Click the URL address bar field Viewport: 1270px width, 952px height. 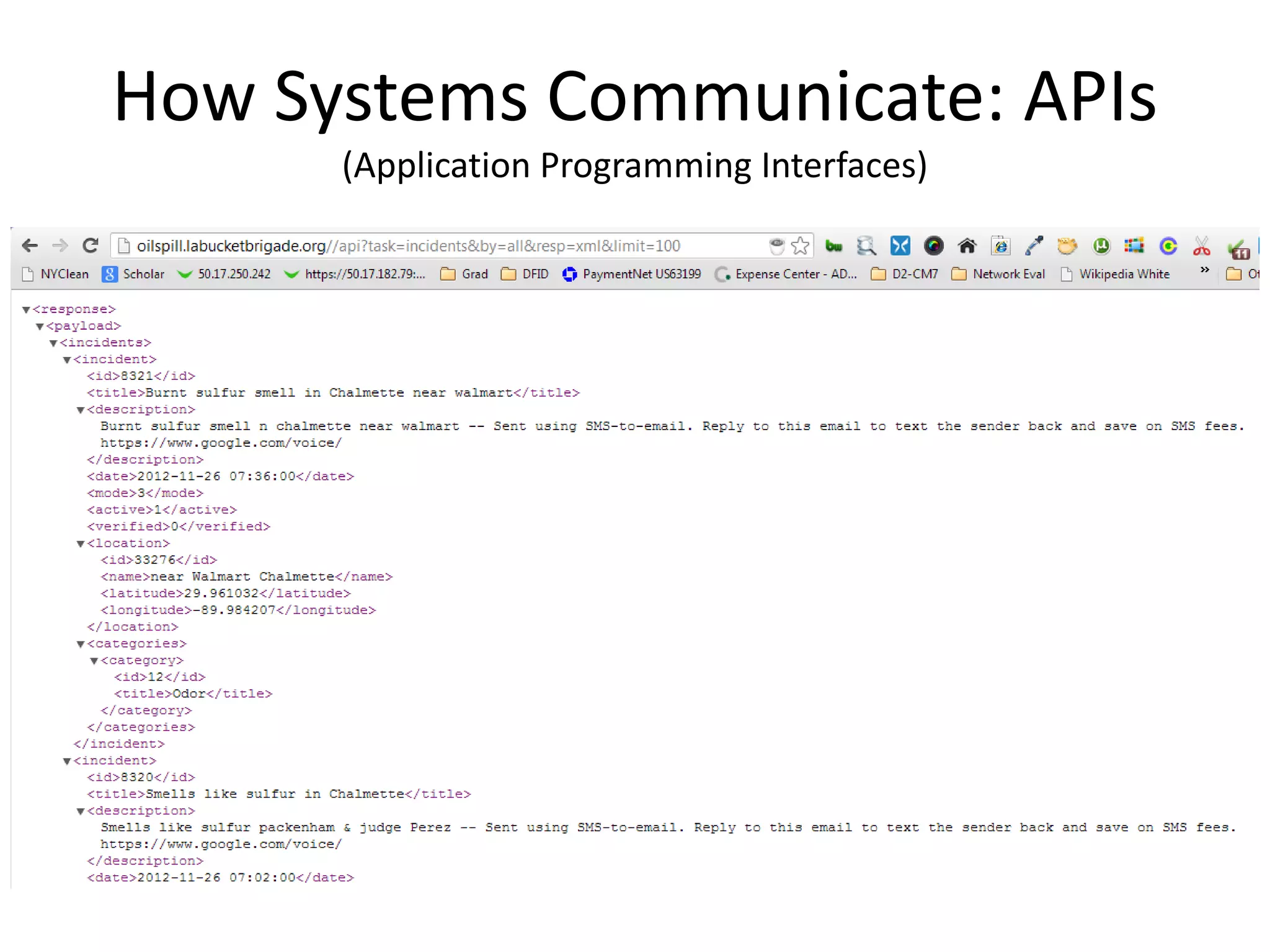pyautogui.click(x=462, y=246)
